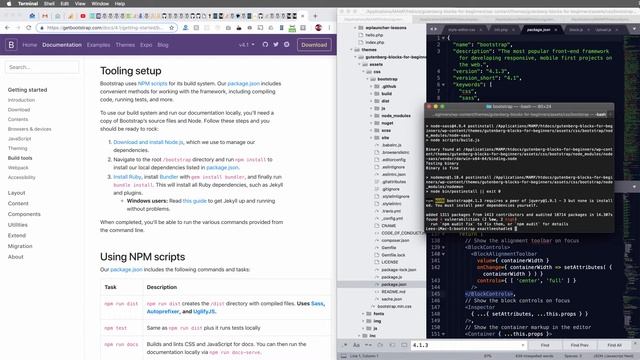Open Migration section in docs sidebar
The height and width of the screenshot is (360, 640).
click(20, 246)
